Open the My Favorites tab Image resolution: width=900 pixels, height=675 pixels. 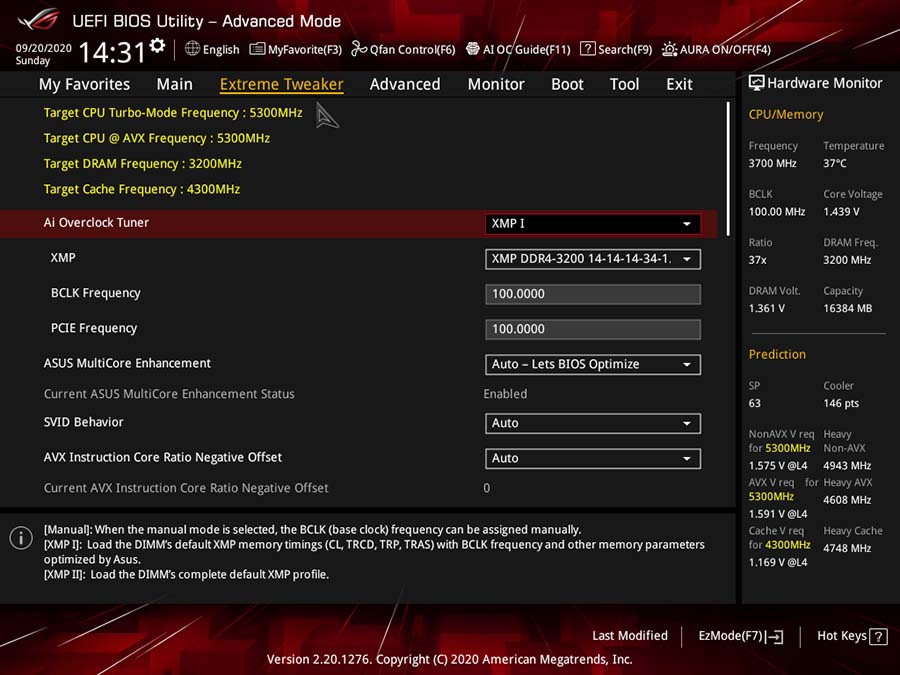(x=84, y=84)
